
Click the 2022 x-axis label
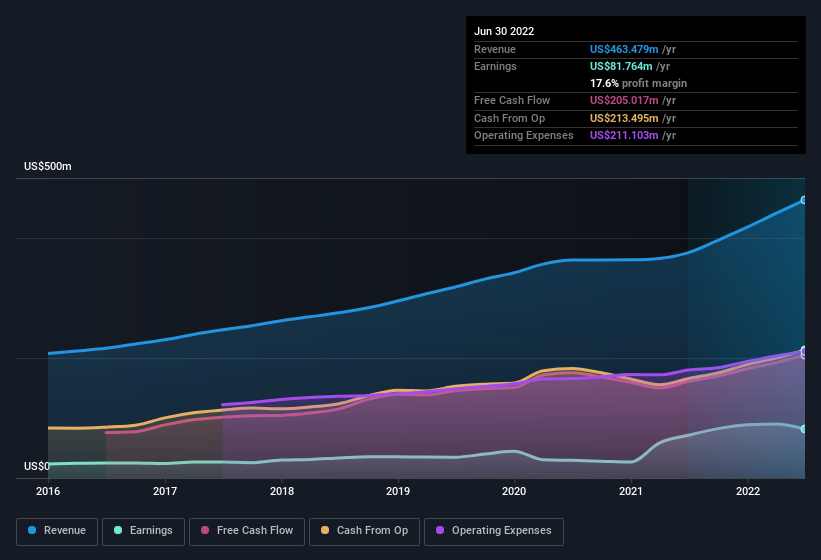click(x=748, y=491)
